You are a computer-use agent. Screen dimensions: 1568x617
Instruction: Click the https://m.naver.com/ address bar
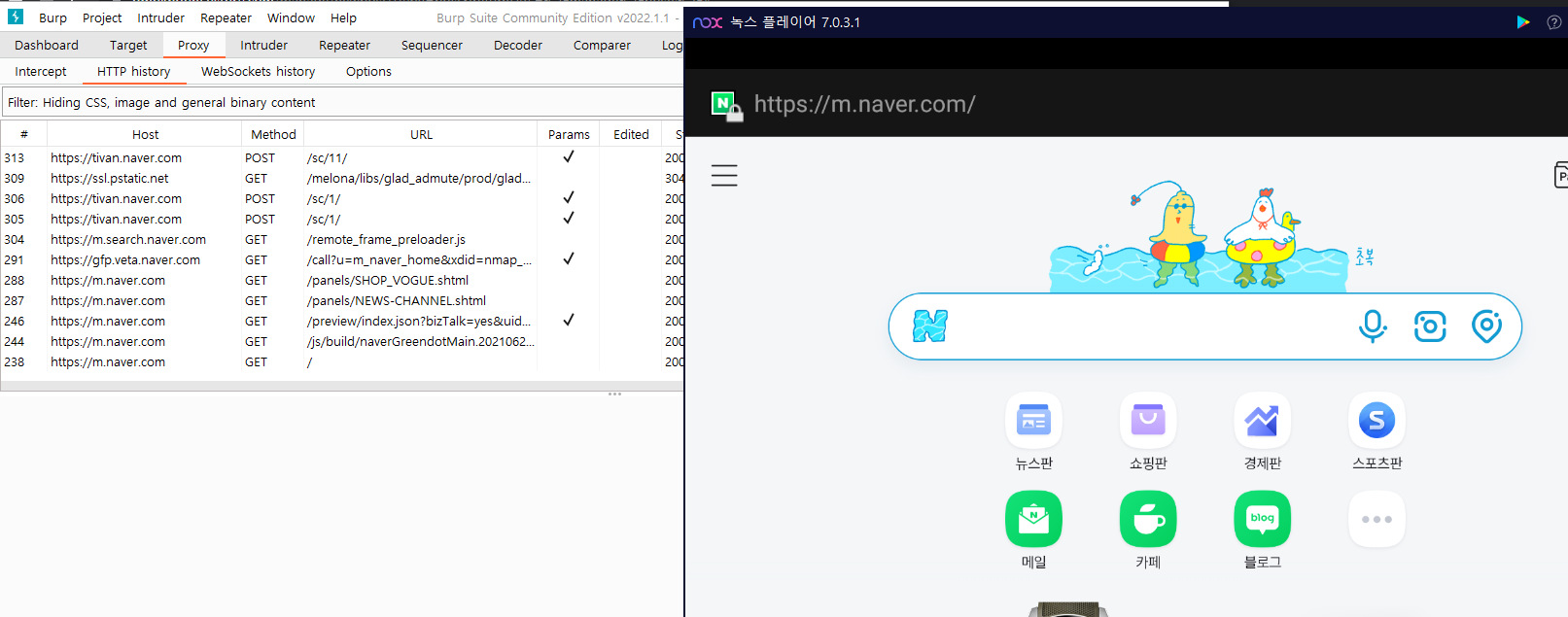[864, 105]
